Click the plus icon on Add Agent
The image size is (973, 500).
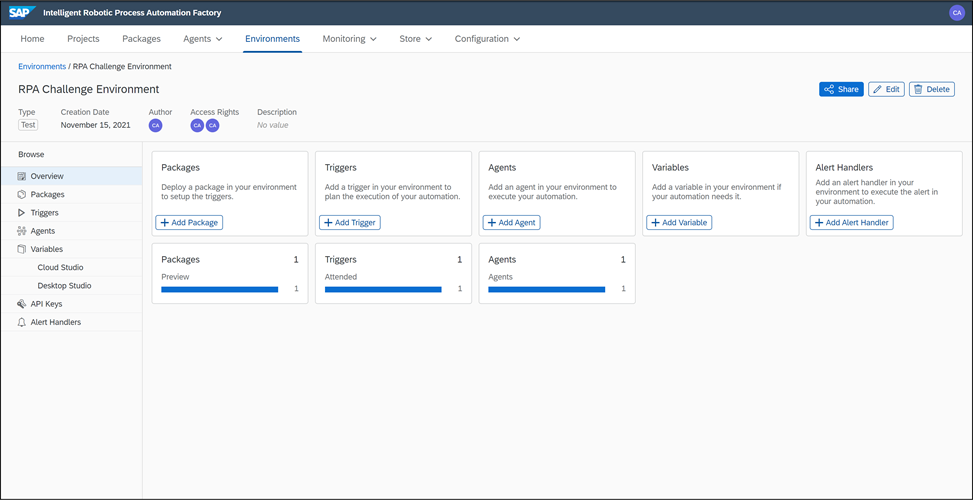click(x=492, y=223)
